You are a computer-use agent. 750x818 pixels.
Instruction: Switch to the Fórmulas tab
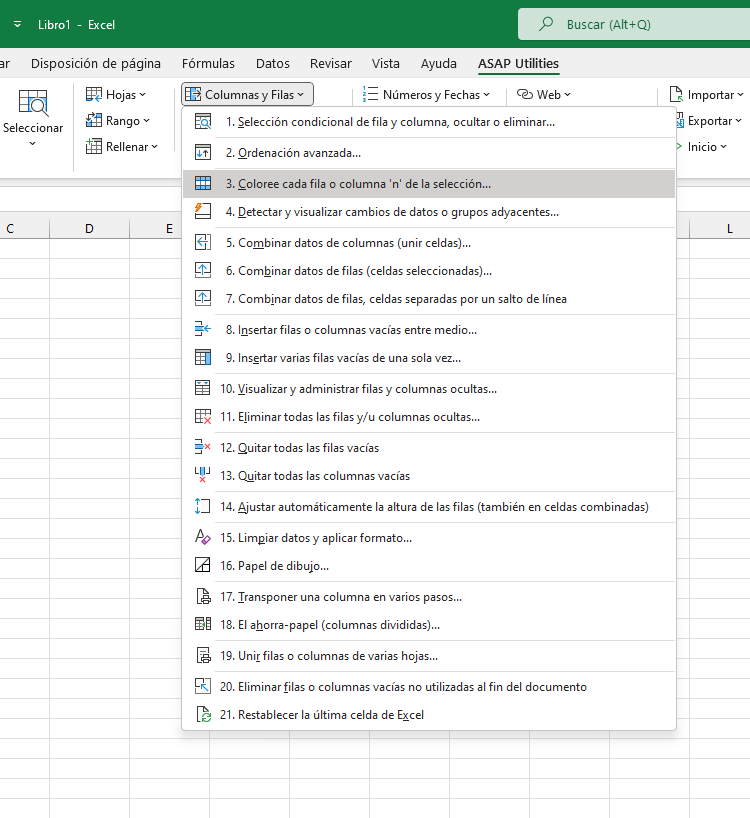point(208,64)
